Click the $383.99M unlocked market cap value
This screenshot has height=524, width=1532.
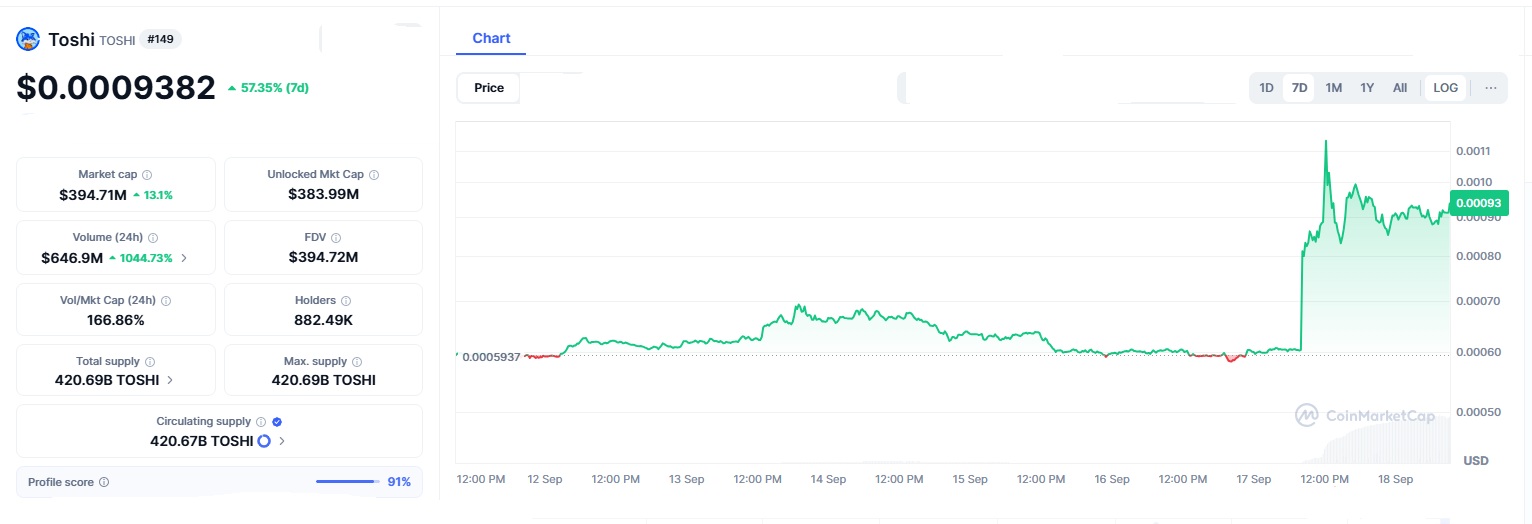pos(323,194)
